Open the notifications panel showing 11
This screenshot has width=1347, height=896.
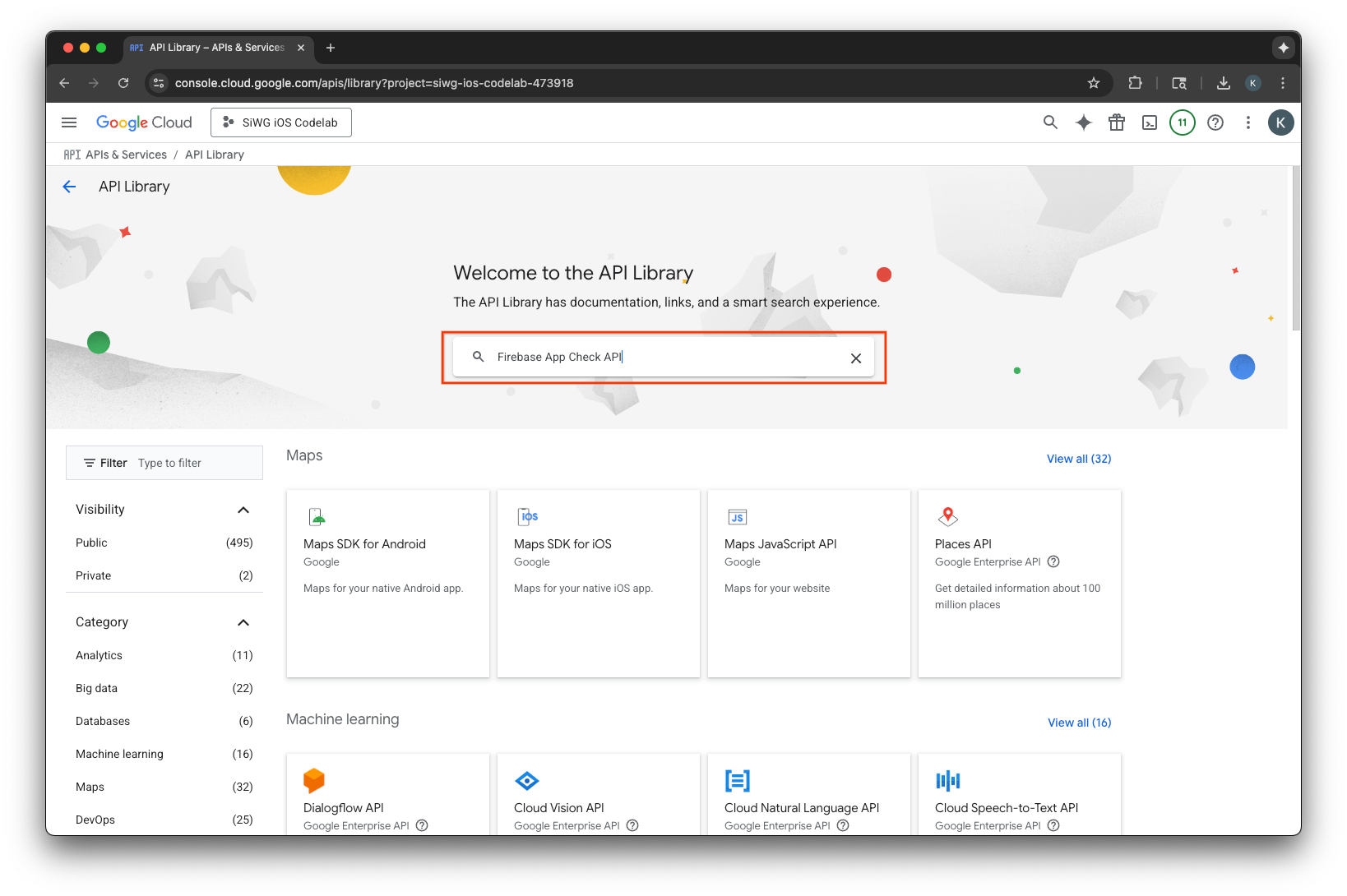tap(1182, 122)
